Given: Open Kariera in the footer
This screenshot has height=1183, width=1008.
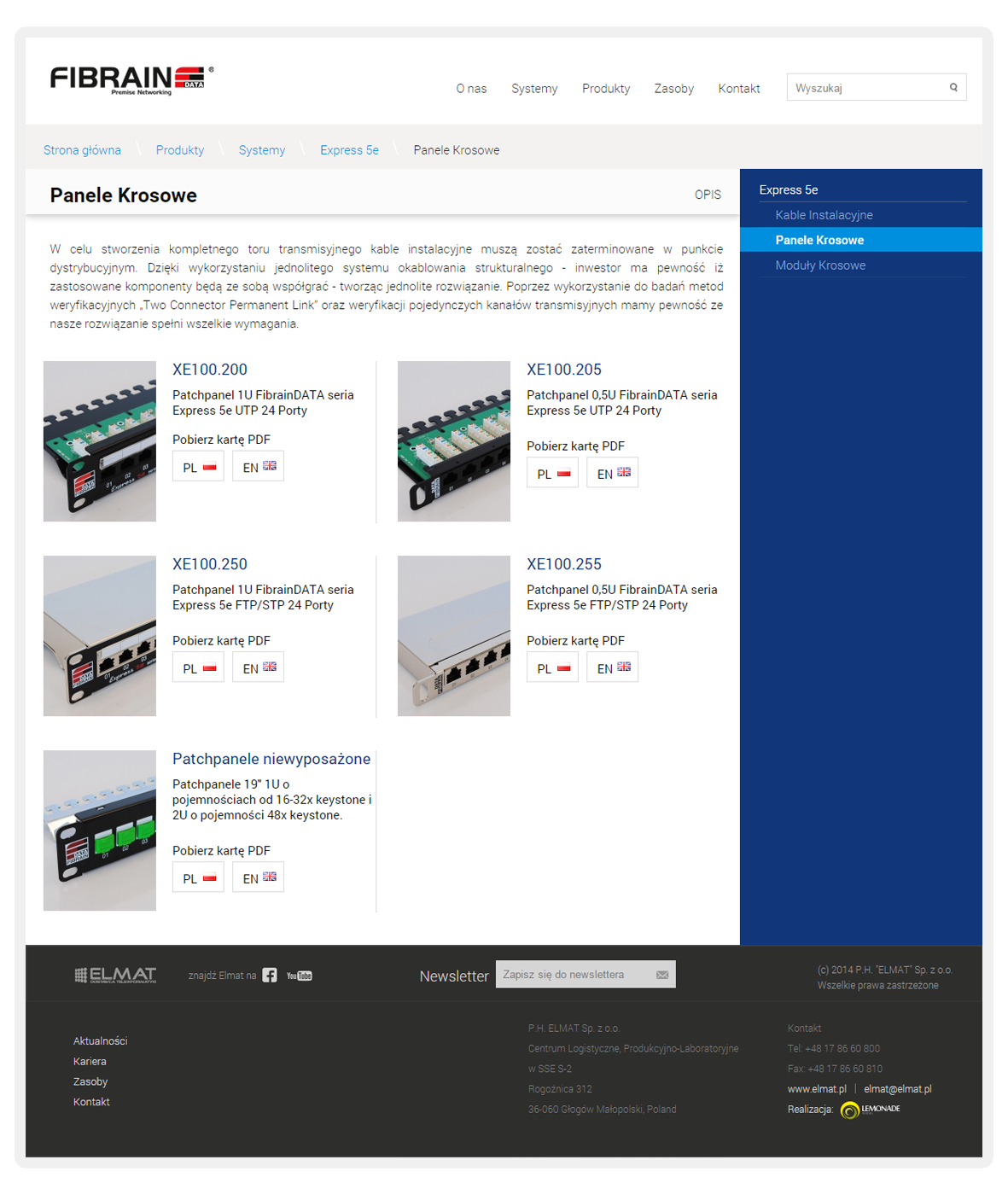Looking at the screenshot, I should (x=90, y=1062).
